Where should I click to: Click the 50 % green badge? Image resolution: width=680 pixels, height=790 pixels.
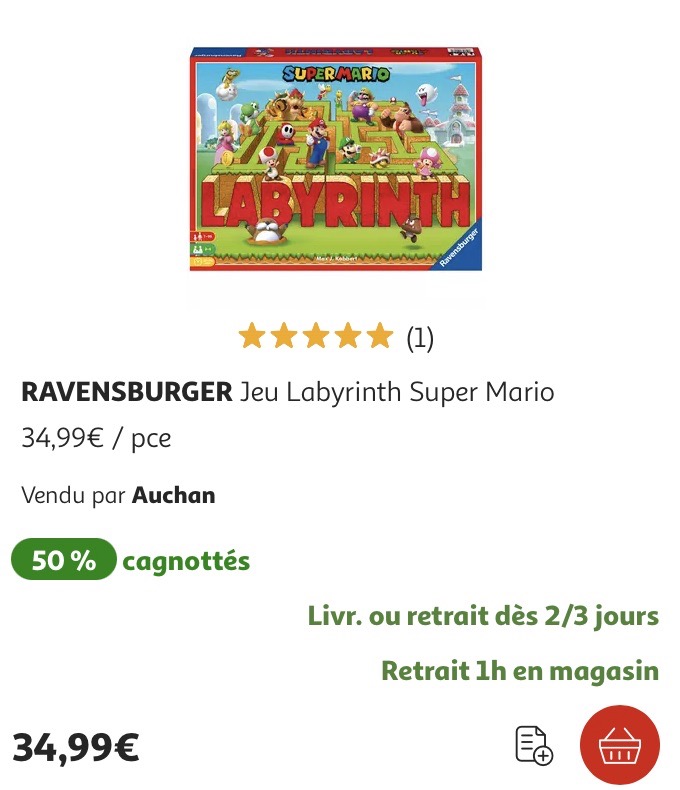click(63, 559)
